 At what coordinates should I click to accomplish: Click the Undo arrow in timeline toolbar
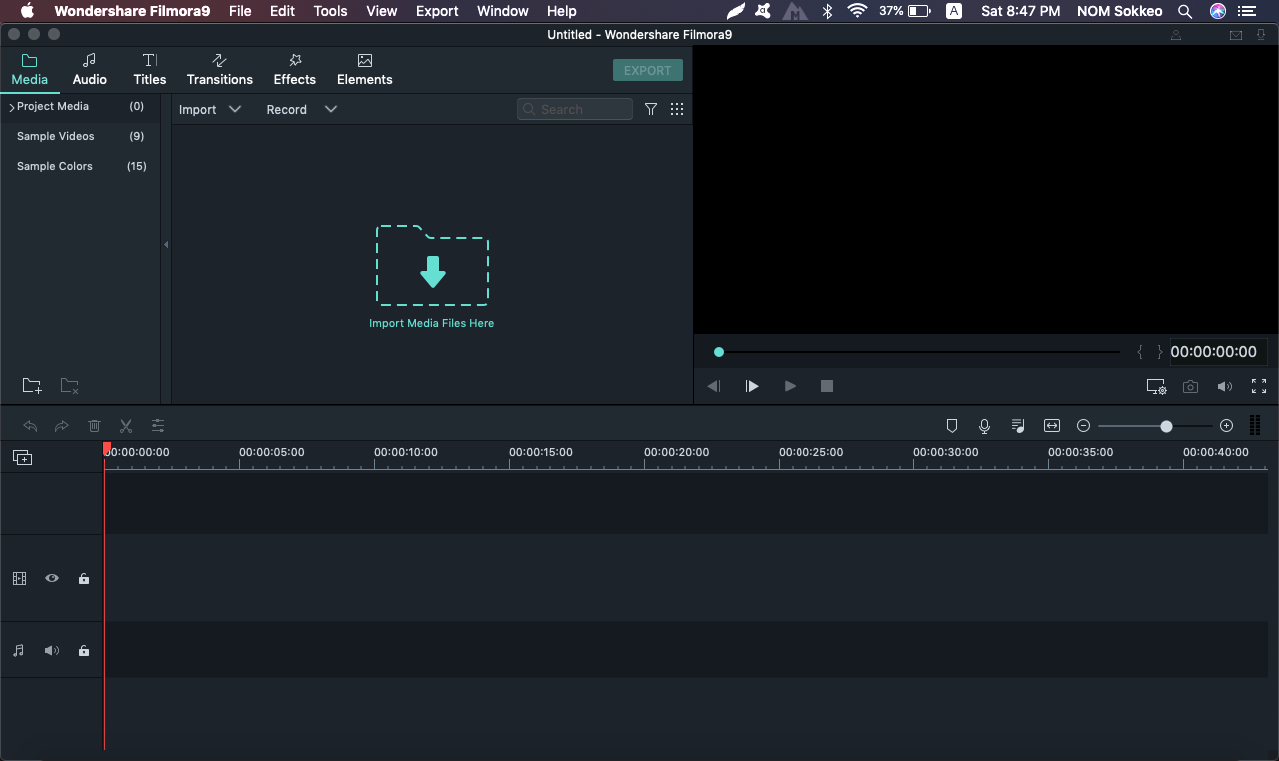point(31,426)
